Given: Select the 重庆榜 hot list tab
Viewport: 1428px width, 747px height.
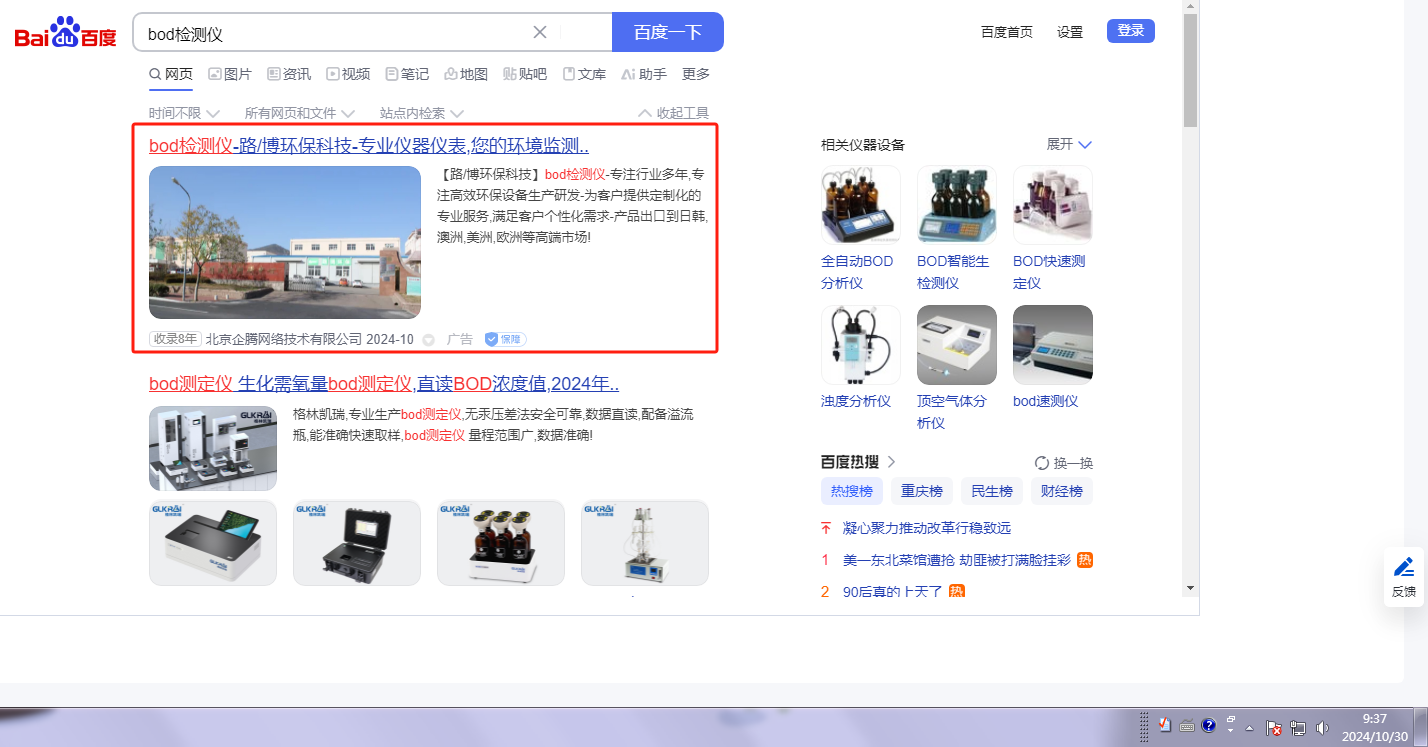Looking at the screenshot, I should point(922,491).
